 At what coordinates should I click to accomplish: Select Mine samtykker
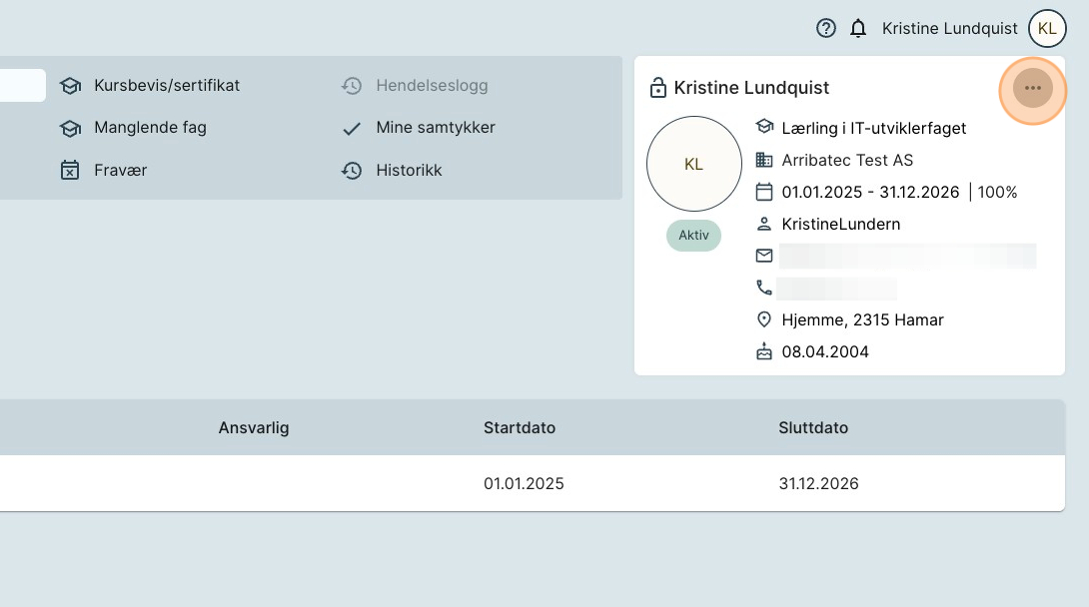coord(435,128)
